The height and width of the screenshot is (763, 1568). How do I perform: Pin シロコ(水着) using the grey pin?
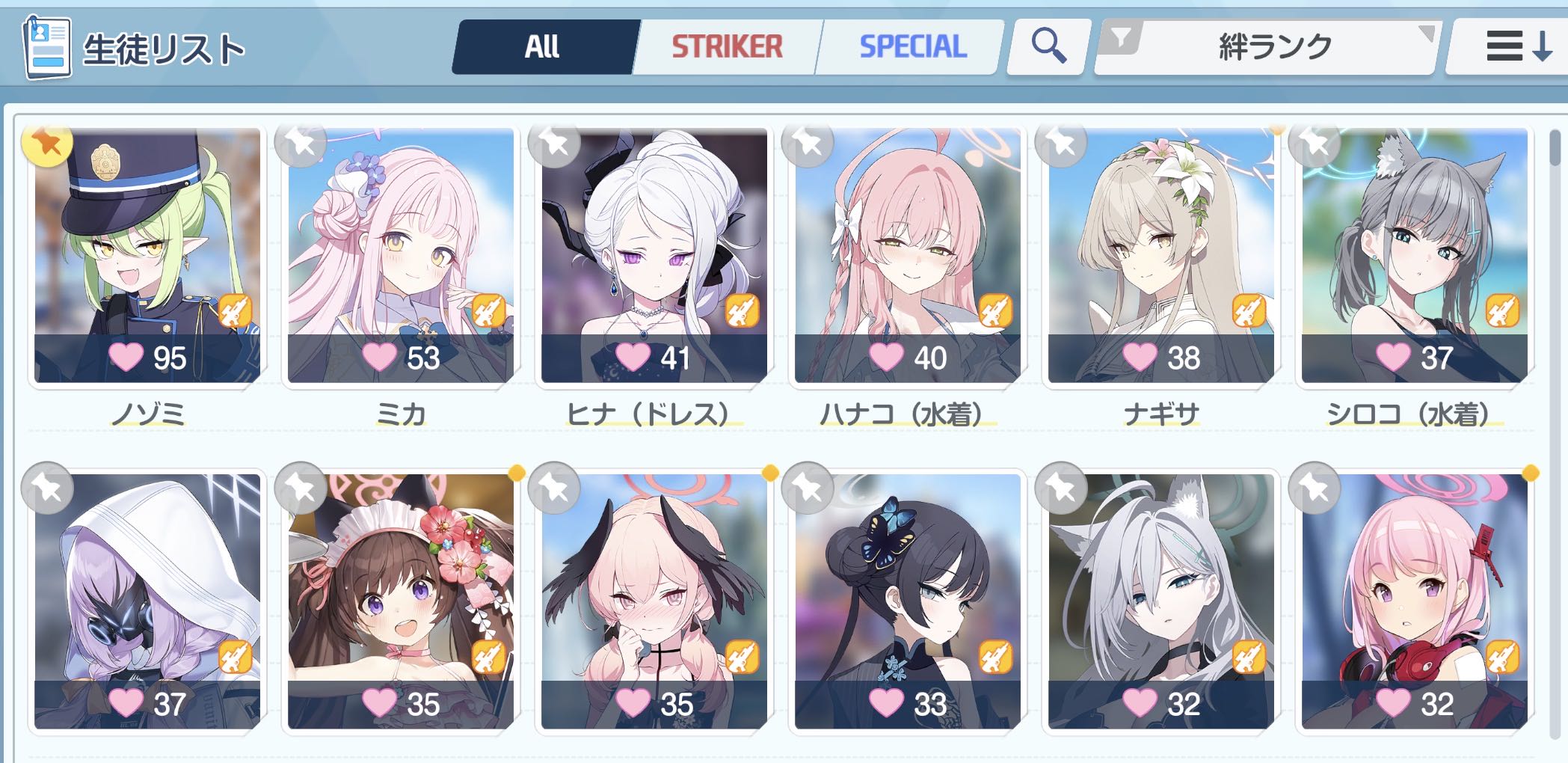point(1315,142)
